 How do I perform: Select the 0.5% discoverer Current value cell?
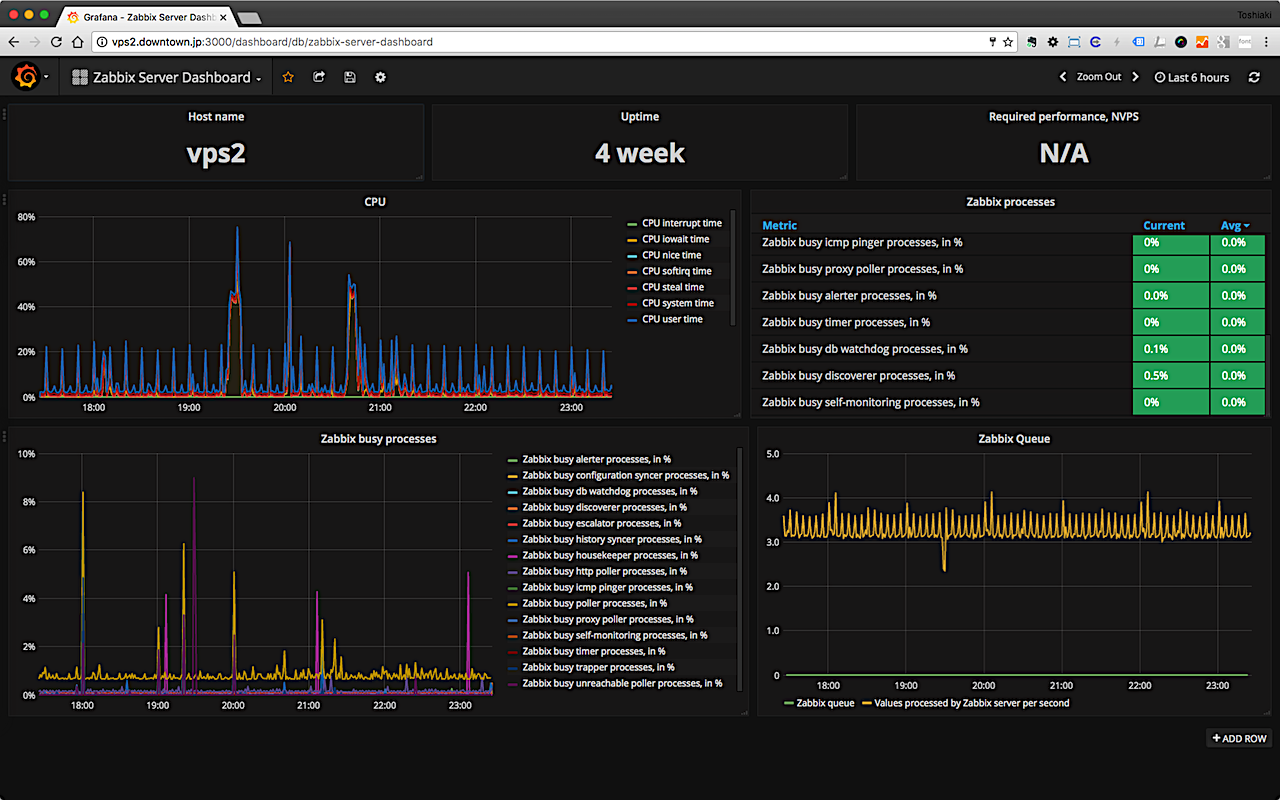1171,376
